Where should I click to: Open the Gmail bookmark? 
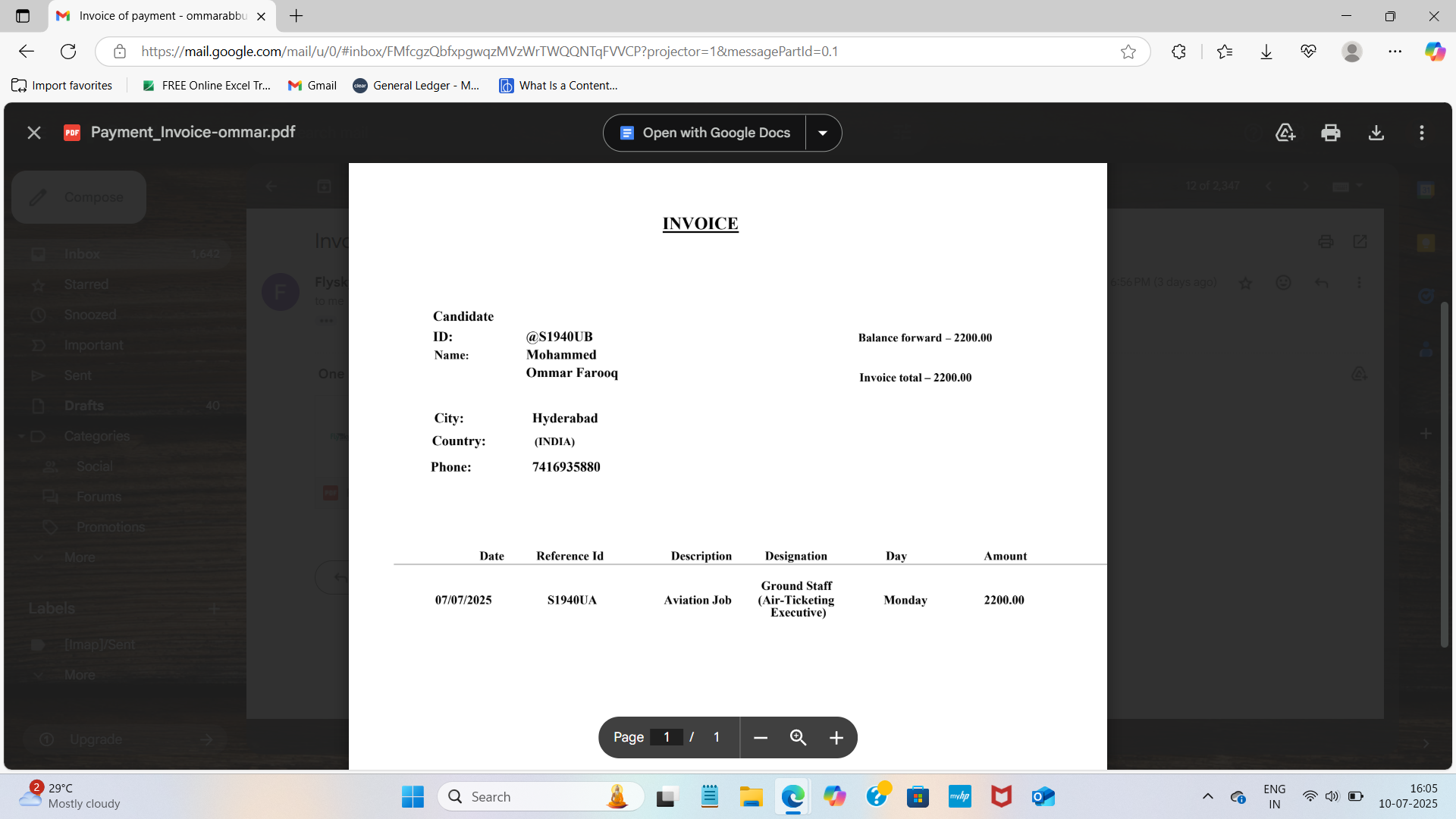(312, 86)
